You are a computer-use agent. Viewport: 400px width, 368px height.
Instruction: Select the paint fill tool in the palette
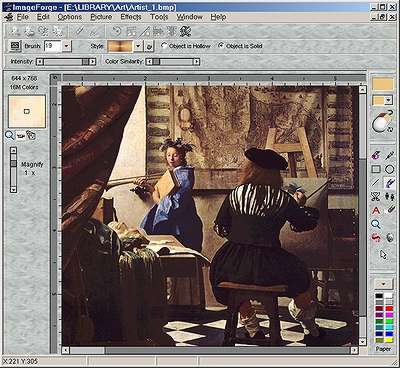[376, 155]
